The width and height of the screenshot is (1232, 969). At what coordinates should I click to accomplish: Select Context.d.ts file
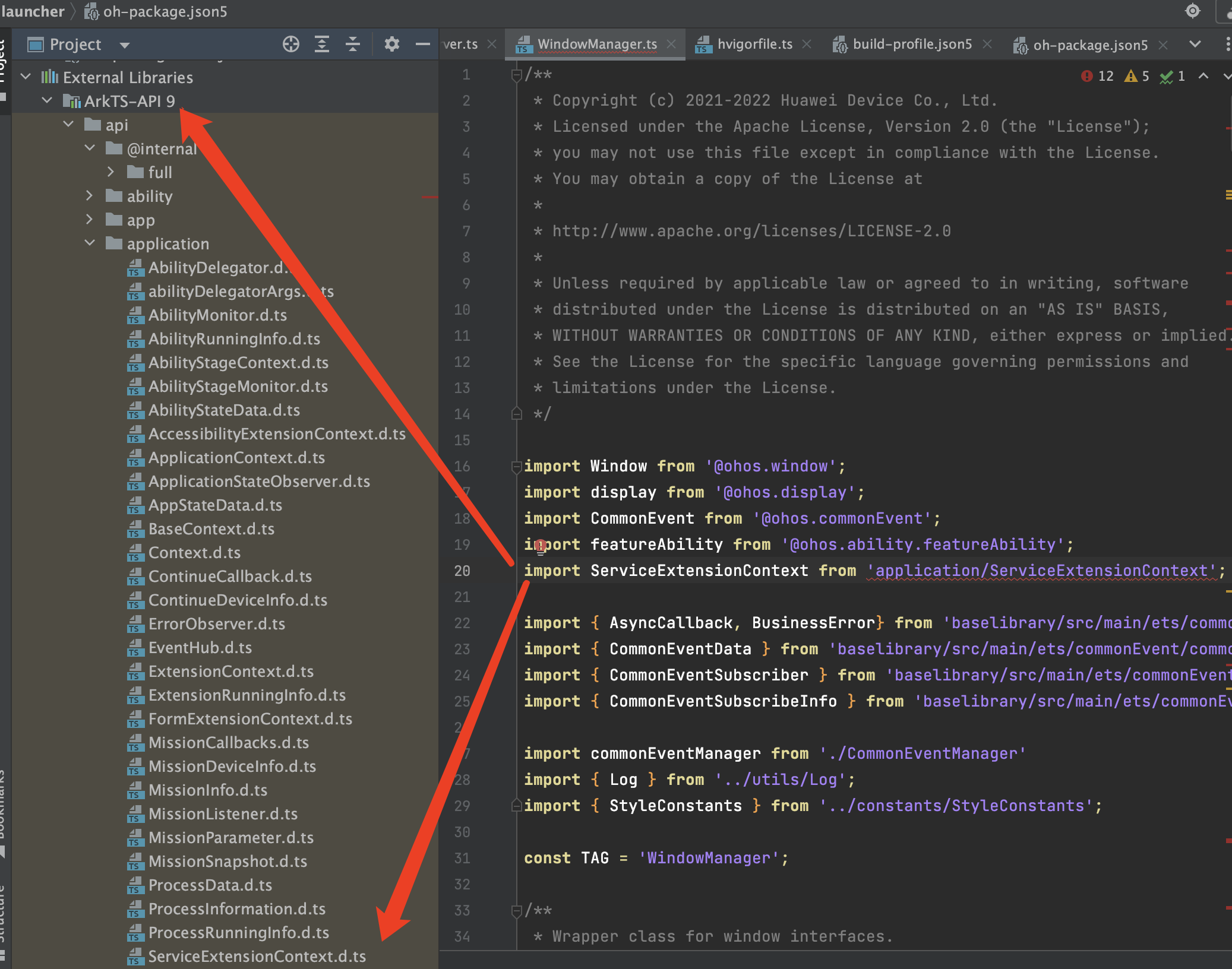(194, 553)
